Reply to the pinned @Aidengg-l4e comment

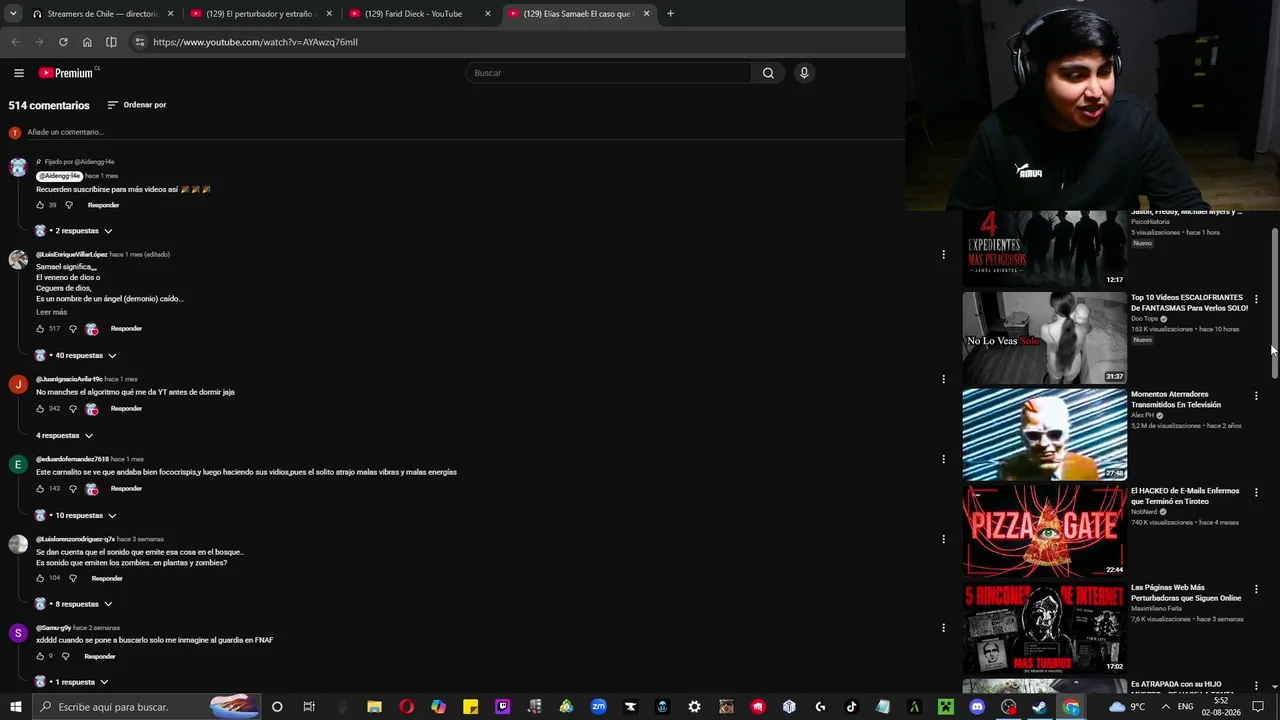(x=103, y=205)
